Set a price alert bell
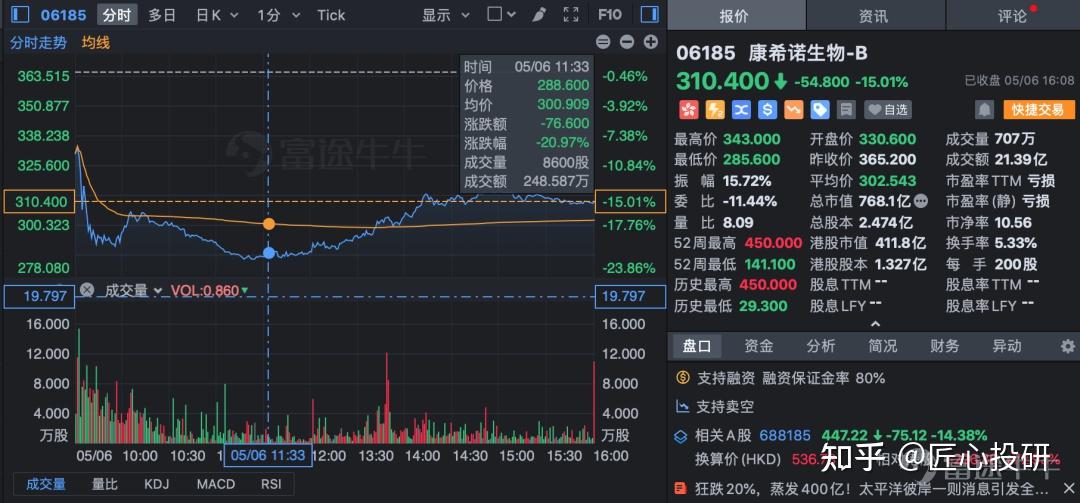 (x=984, y=109)
